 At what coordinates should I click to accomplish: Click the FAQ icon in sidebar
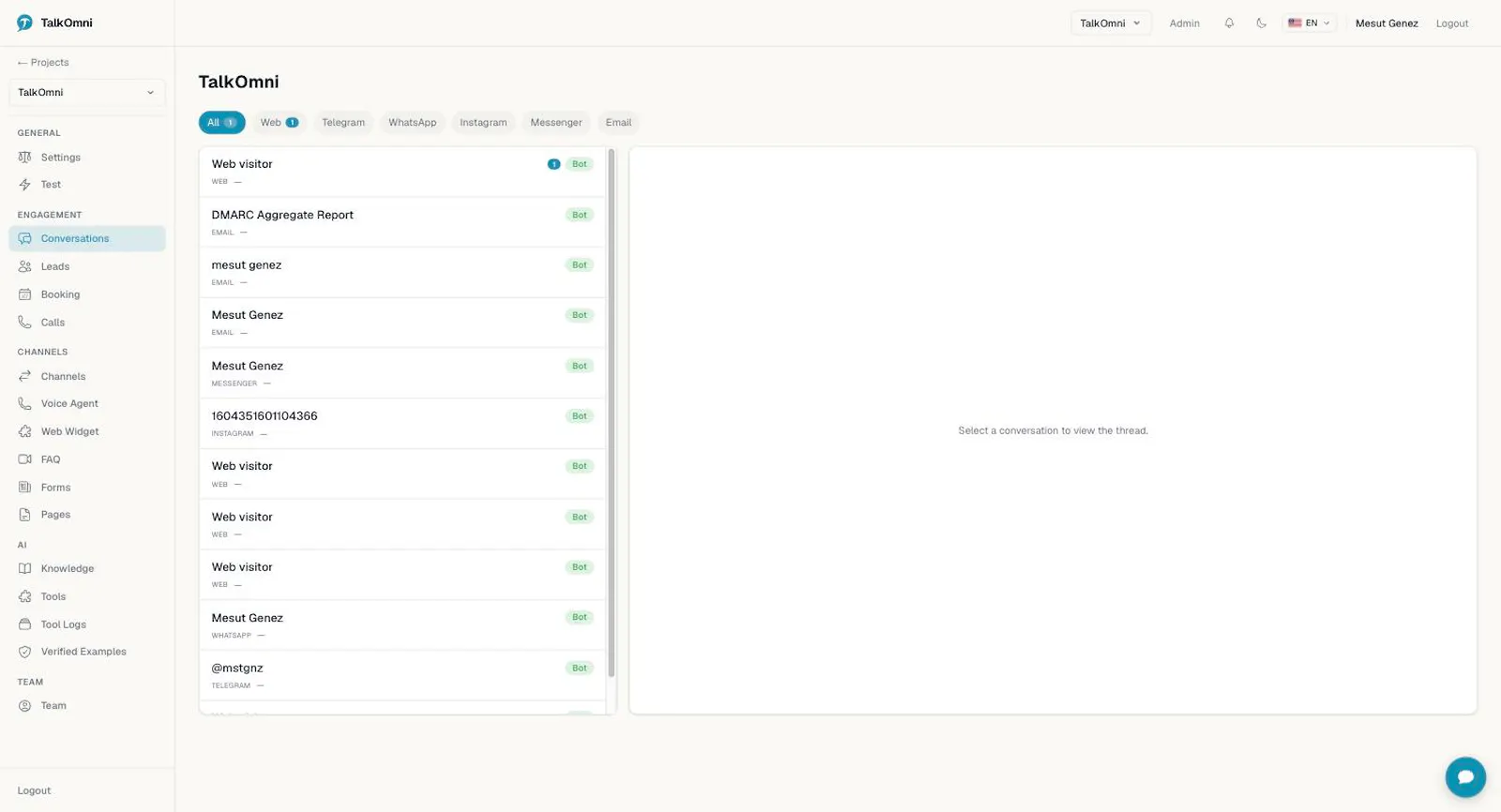coord(25,459)
